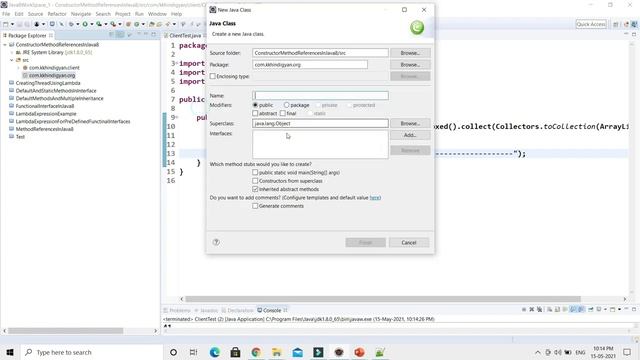Check public static void main stub option
The width and height of the screenshot is (640, 360).
tap(255, 172)
